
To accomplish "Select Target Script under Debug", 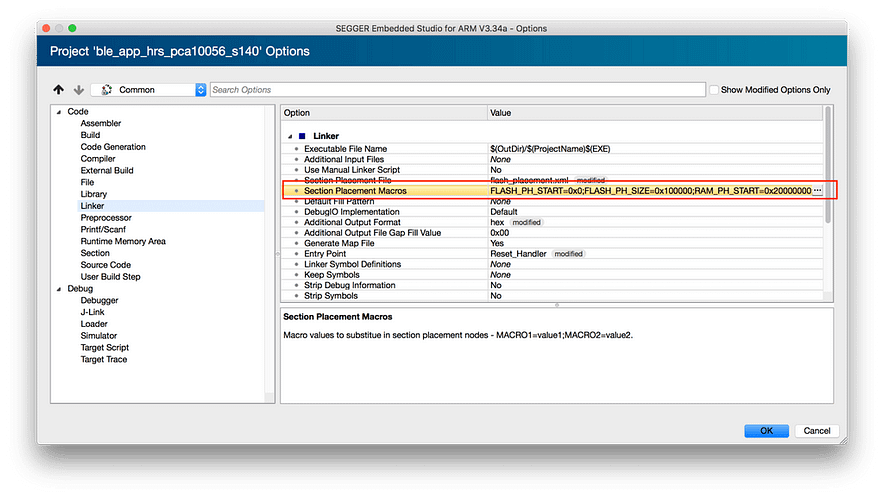I will [x=104, y=348].
